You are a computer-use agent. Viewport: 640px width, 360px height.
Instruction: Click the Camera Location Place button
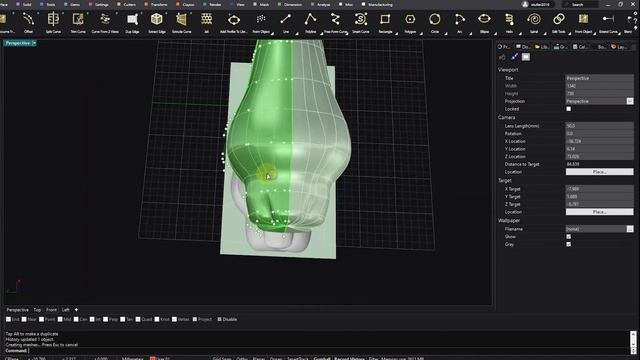click(600, 172)
